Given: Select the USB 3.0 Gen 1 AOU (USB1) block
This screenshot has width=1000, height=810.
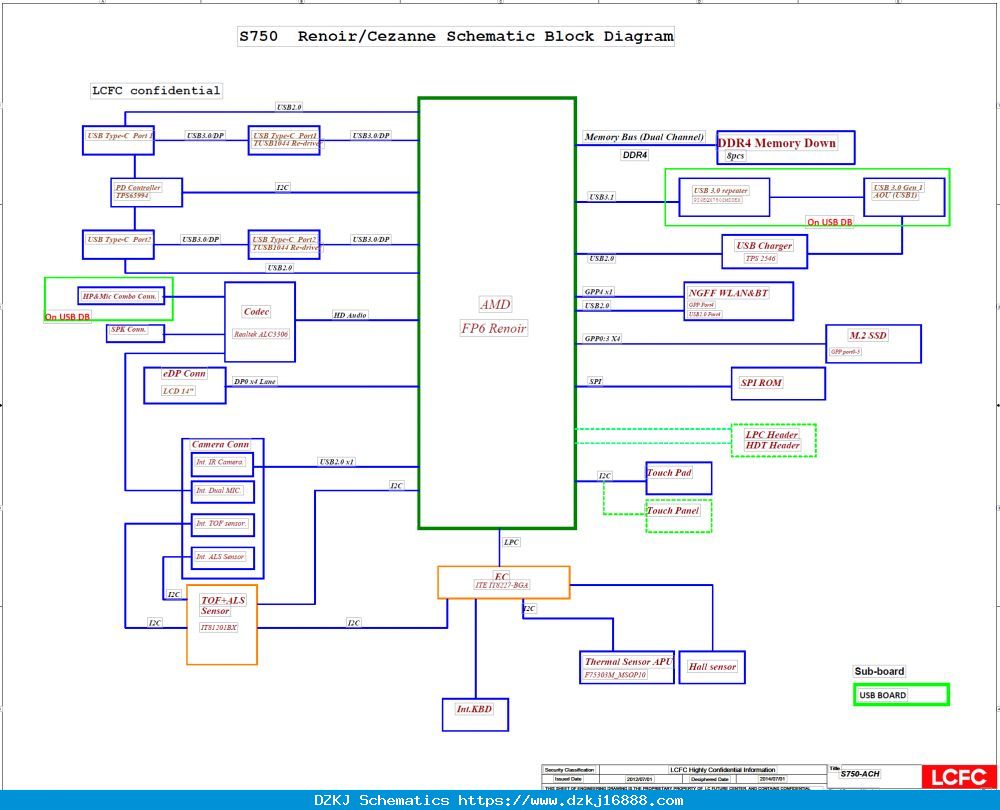Looking at the screenshot, I should [904, 197].
